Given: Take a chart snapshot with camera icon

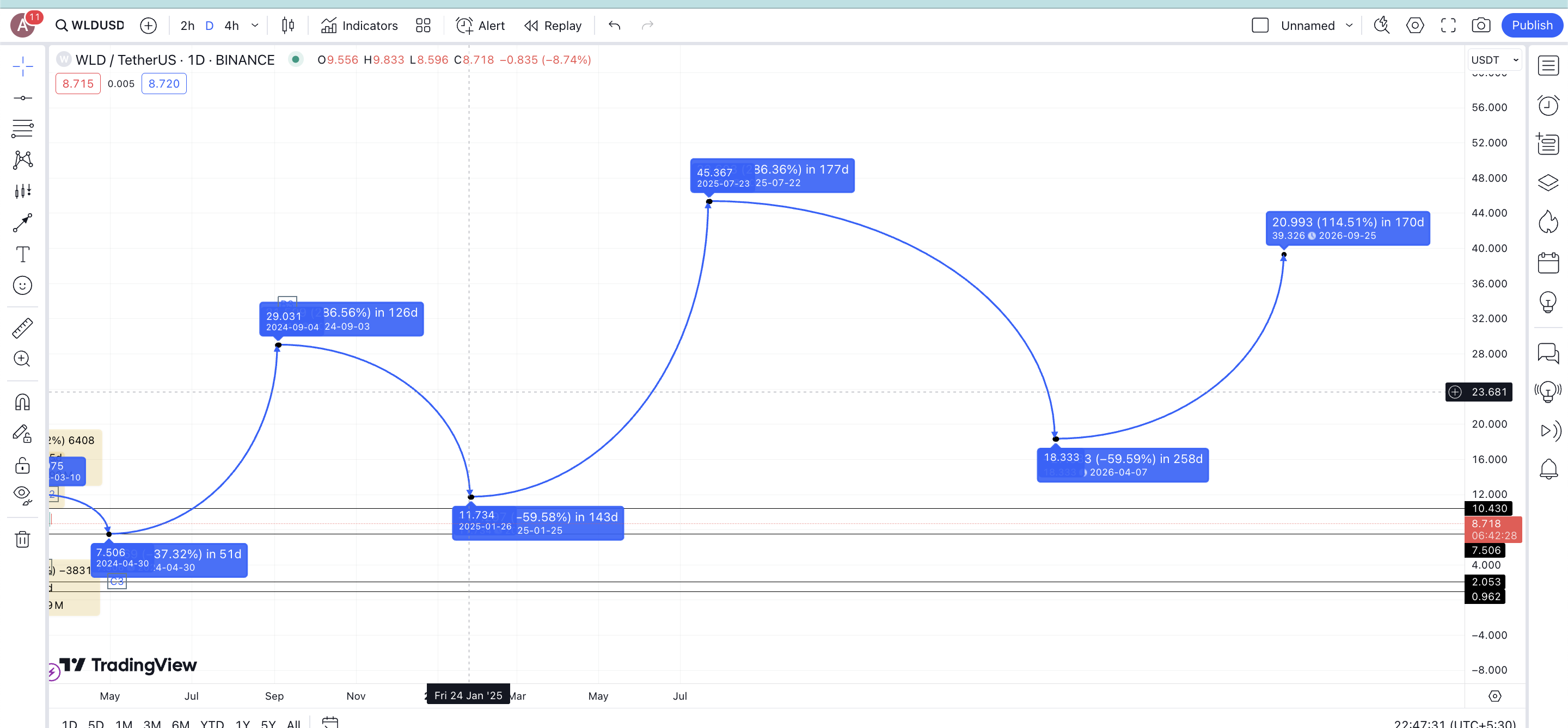Looking at the screenshot, I should pyautogui.click(x=1481, y=26).
